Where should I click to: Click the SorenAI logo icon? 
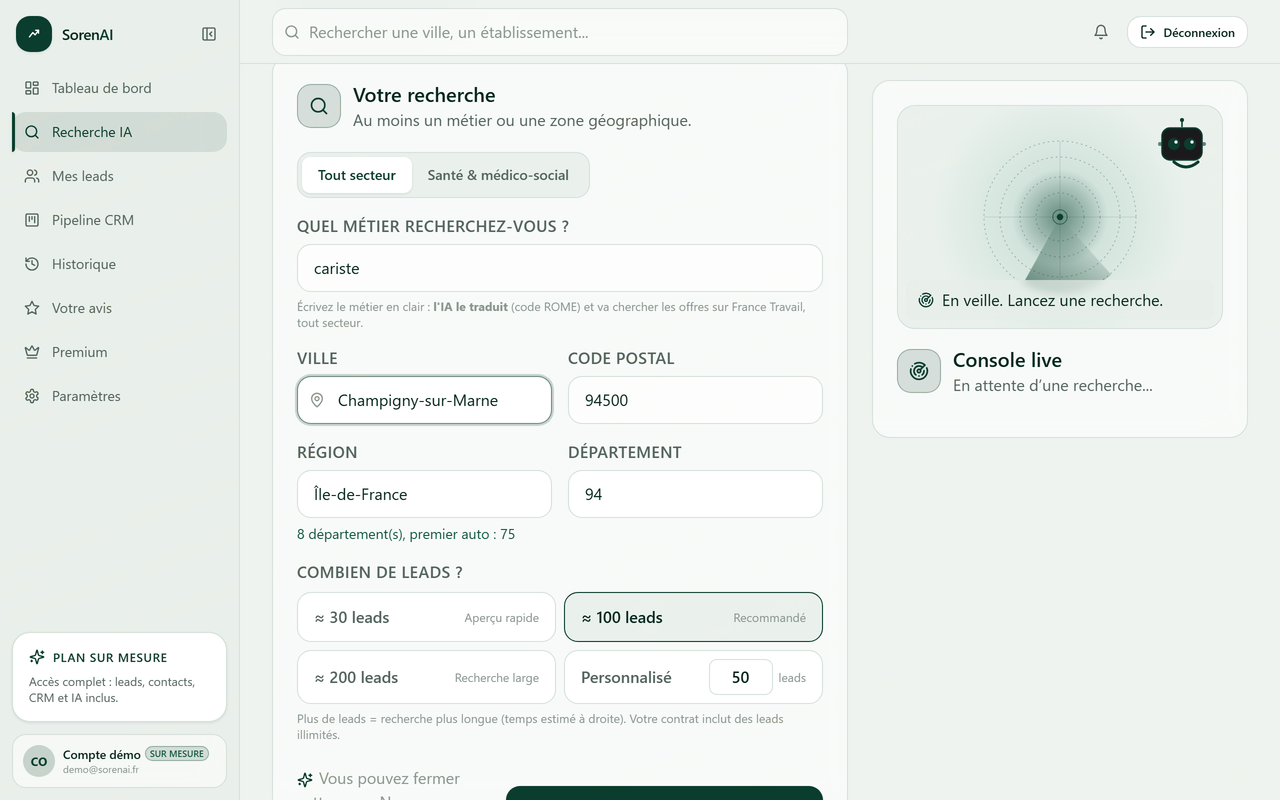click(x=34, y=34)
